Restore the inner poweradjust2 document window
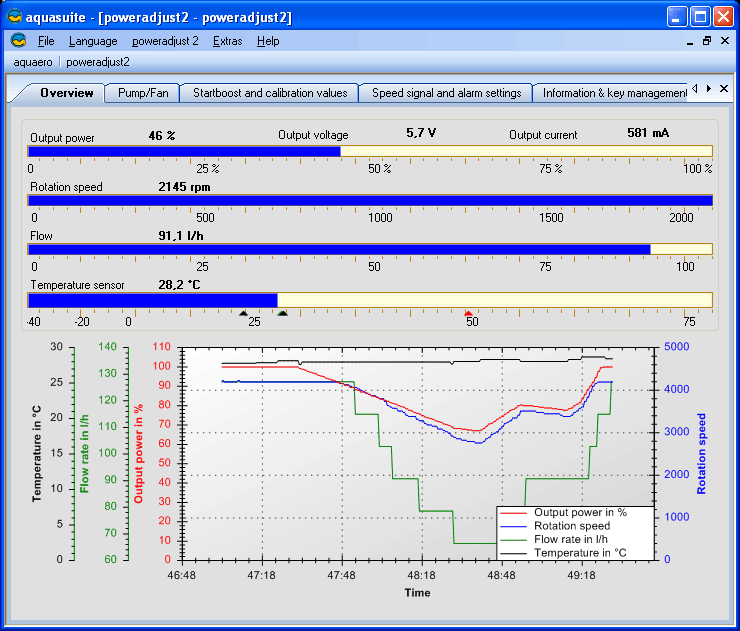Viewport: 740px width, 631px height. (x=707, y=41)
